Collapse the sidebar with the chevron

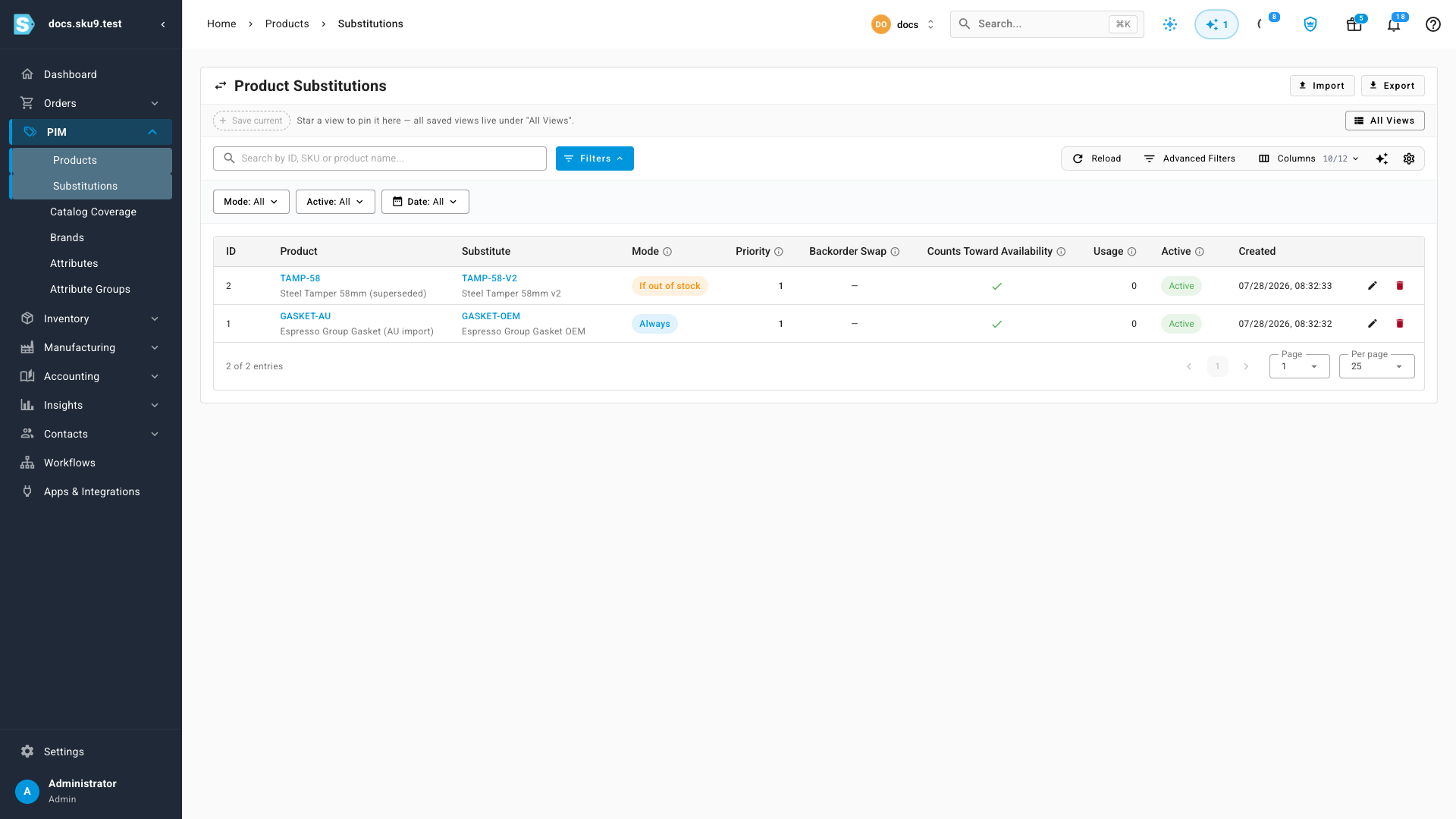(163, 24)
